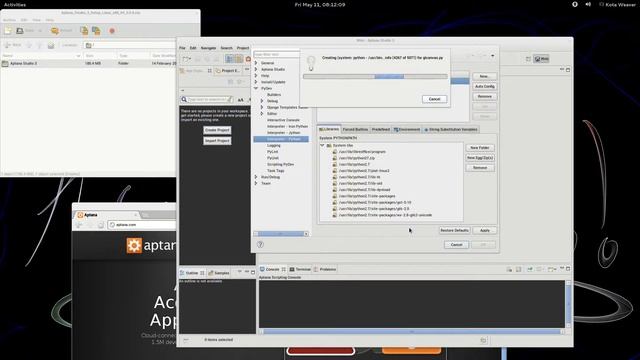
Task: Cancel the interpreter info progress dialog
Action: click(434, 99)
